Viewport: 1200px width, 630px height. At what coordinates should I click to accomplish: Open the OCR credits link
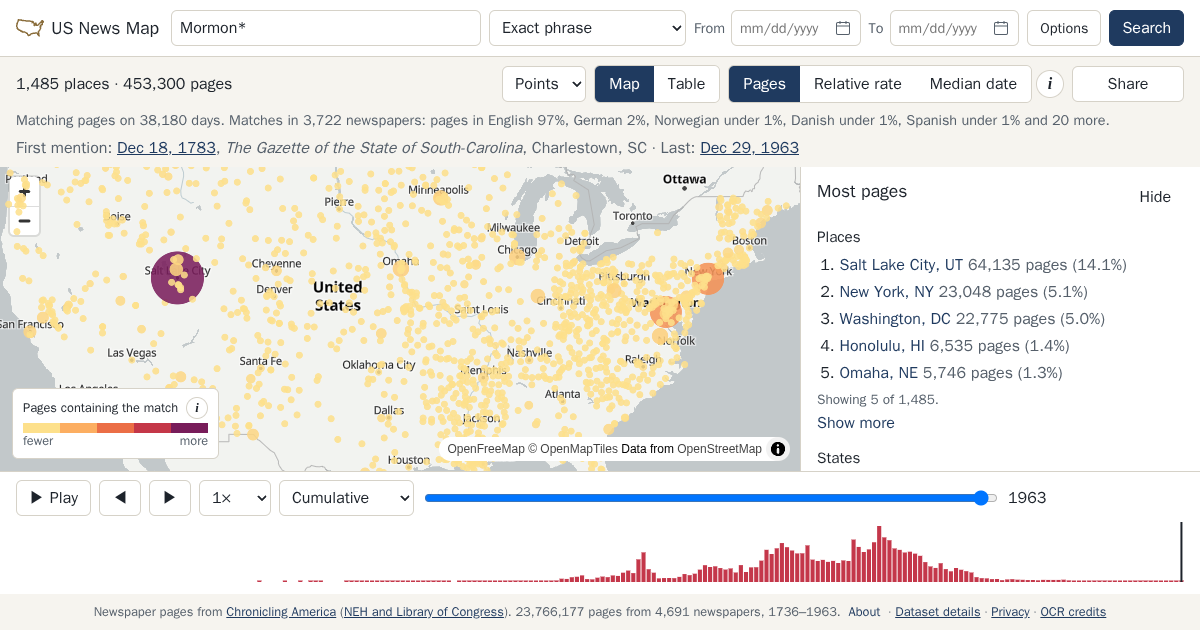pyautogui.click(x=1073, y=612)
